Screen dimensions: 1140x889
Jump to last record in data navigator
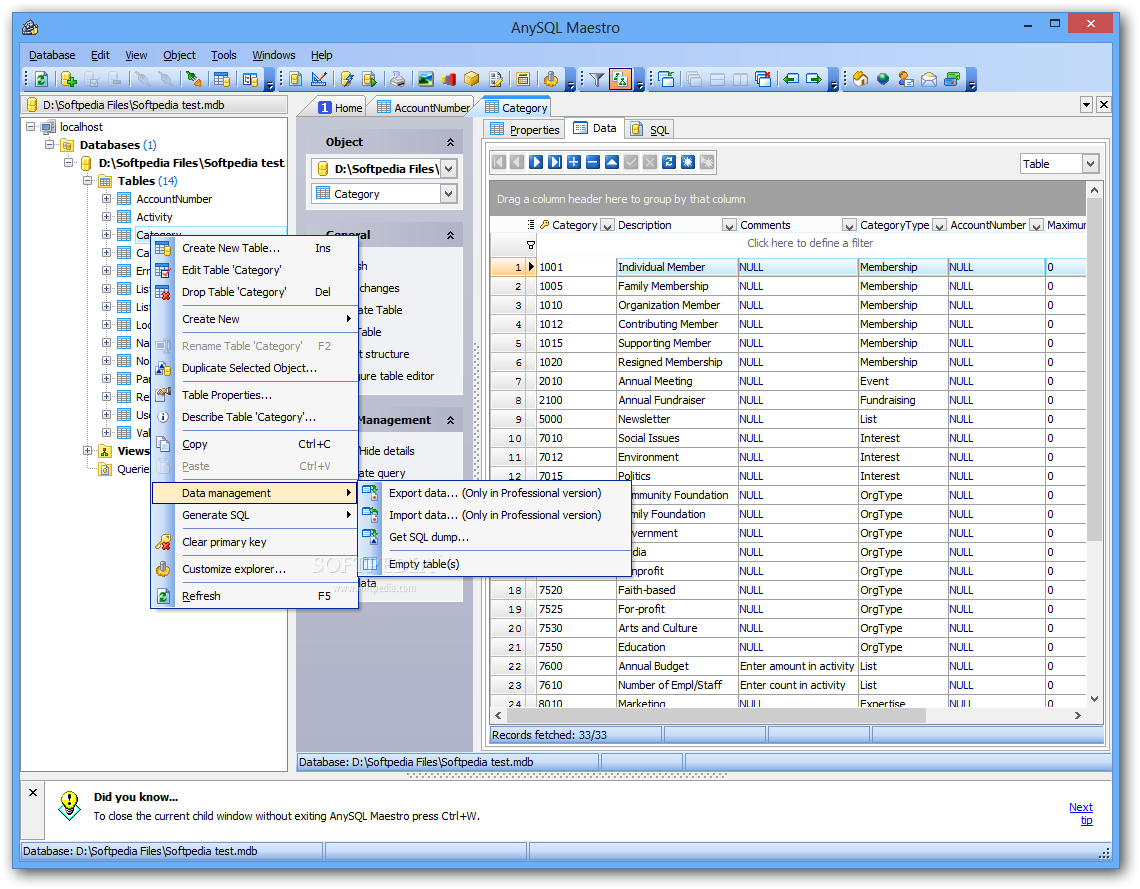(555, 162)
